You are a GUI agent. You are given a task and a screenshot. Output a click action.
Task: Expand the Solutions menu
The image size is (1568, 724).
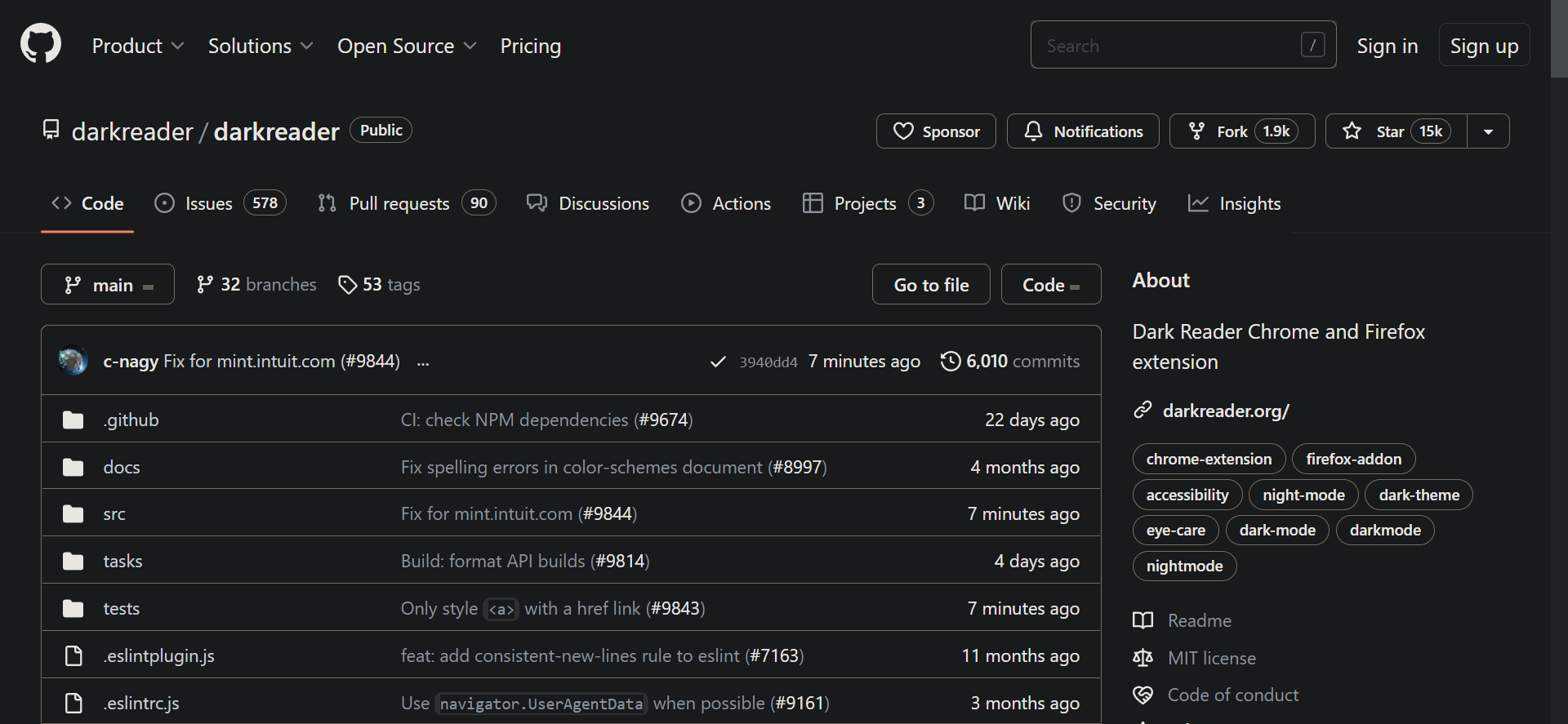(261, 46)
